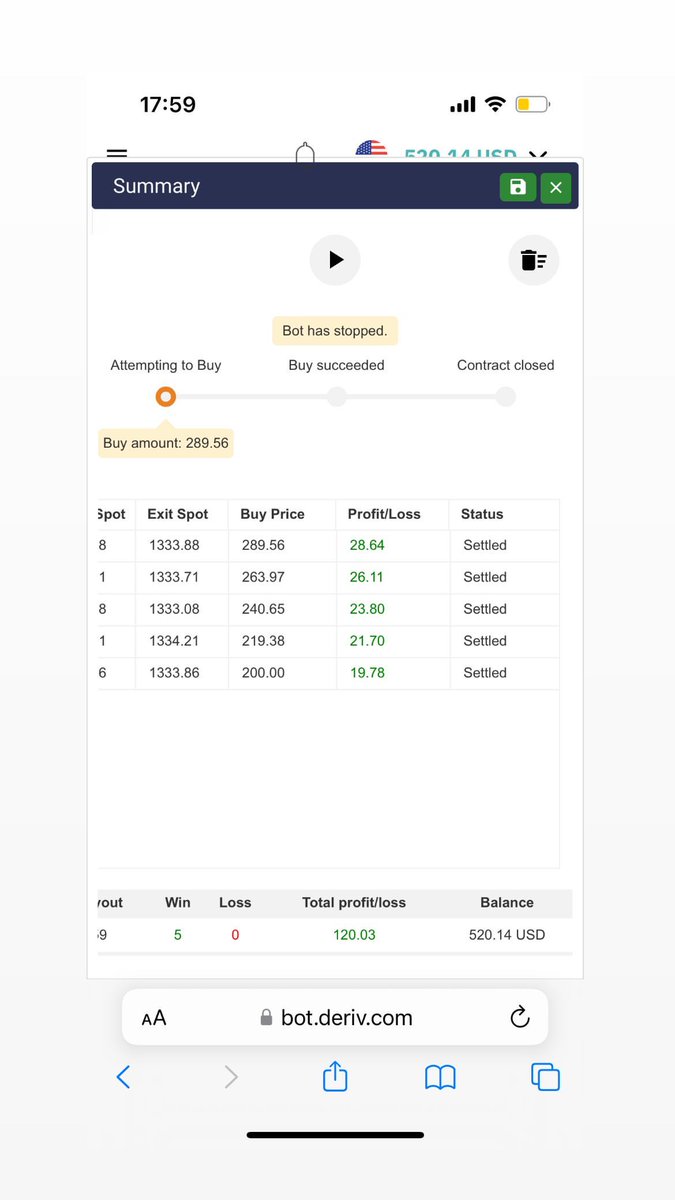Click the 'Bot has stopped.' notice

pyautogui.click(x=335, y=331)
